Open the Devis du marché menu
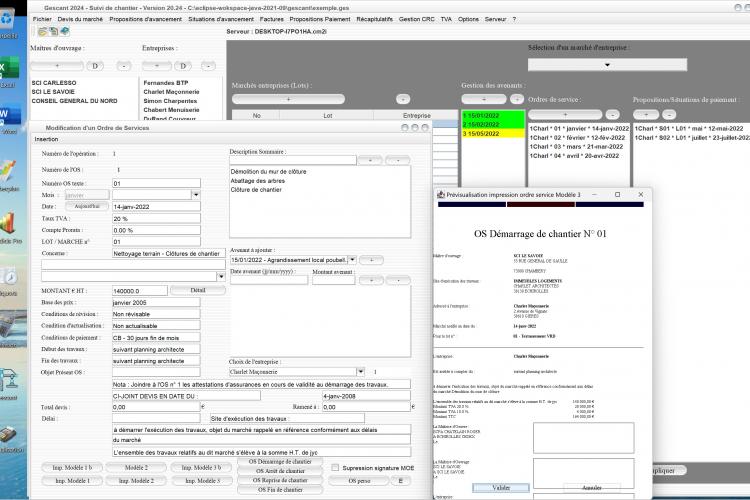The height and width of the screenshot is (500, 750). pyautogui.click(x=80, y=19)
